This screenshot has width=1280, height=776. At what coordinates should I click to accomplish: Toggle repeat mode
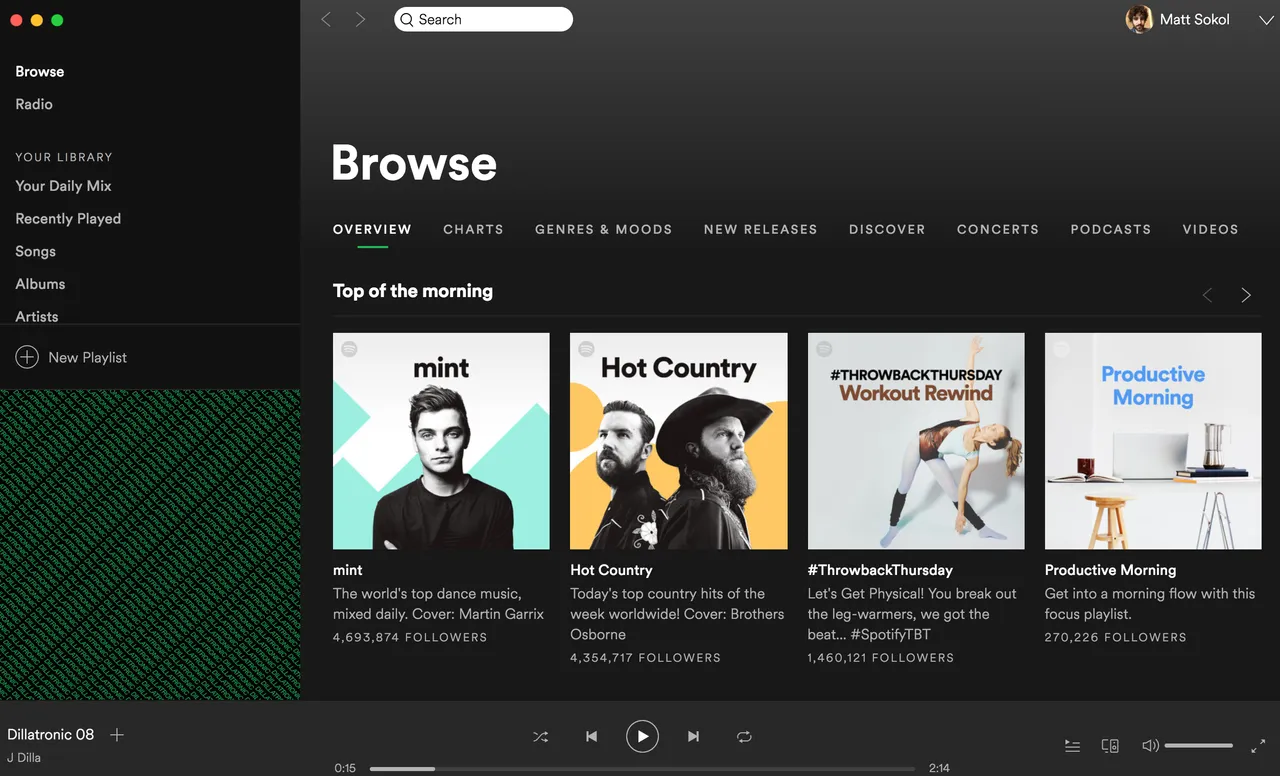[x=744, y=737]
